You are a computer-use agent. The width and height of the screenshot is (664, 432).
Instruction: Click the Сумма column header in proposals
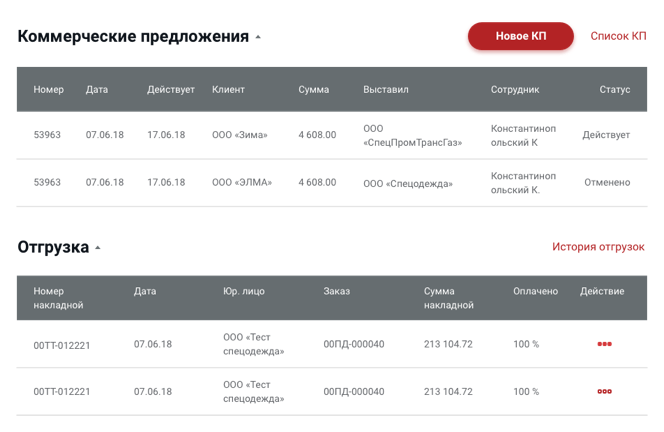coord(313,89)
